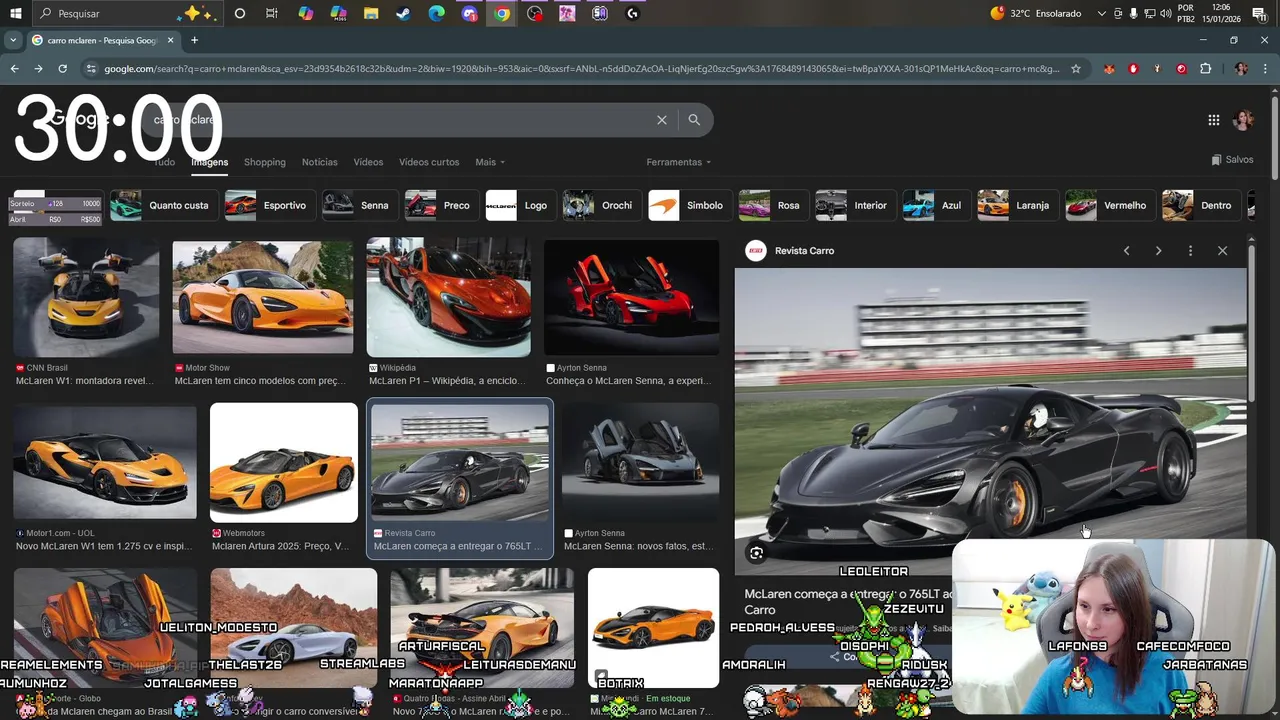The image size is (1280, 720).
Task: Search inside image with Google Lens icon
Action: [757, 553]
